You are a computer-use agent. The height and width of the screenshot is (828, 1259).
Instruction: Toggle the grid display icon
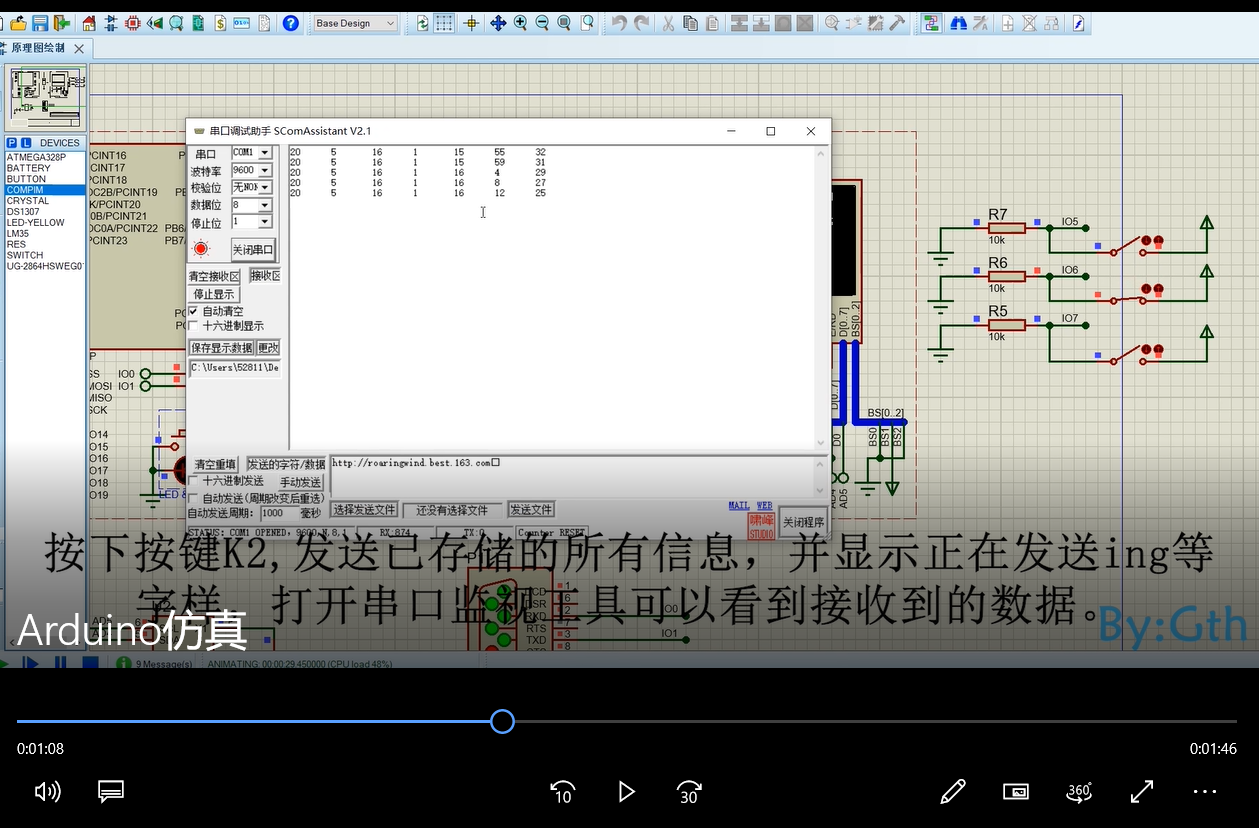(444, 23)
